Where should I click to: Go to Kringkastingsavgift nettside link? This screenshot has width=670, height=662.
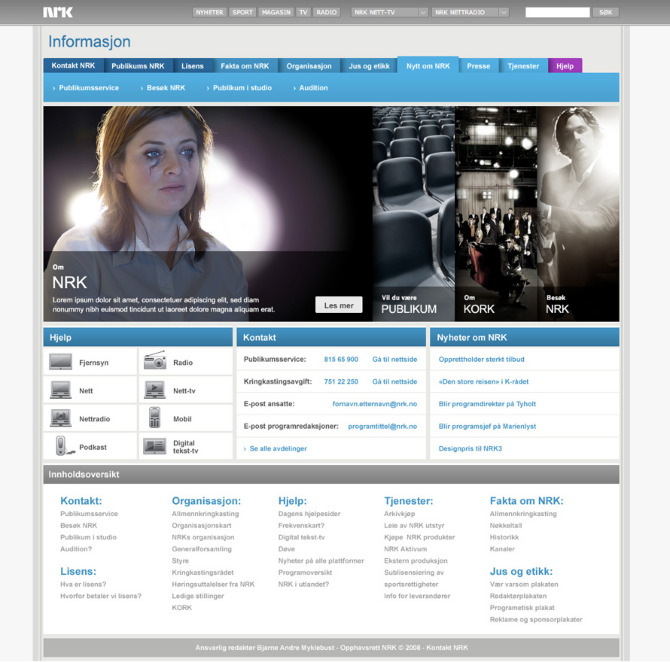[394, 381]
